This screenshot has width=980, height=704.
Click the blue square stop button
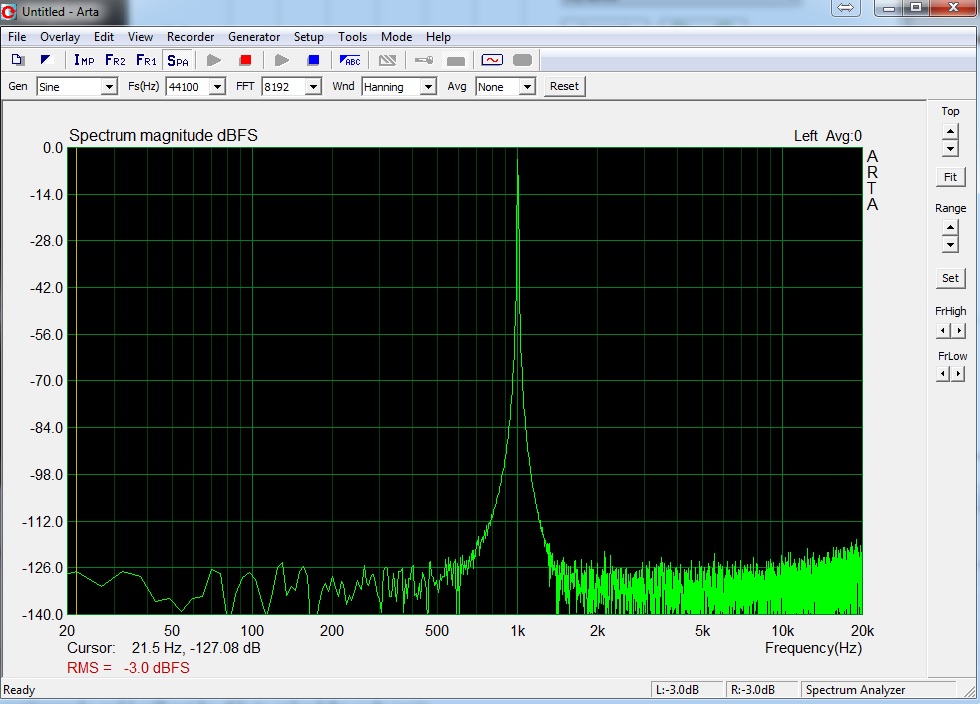click(x=313, y=60)
